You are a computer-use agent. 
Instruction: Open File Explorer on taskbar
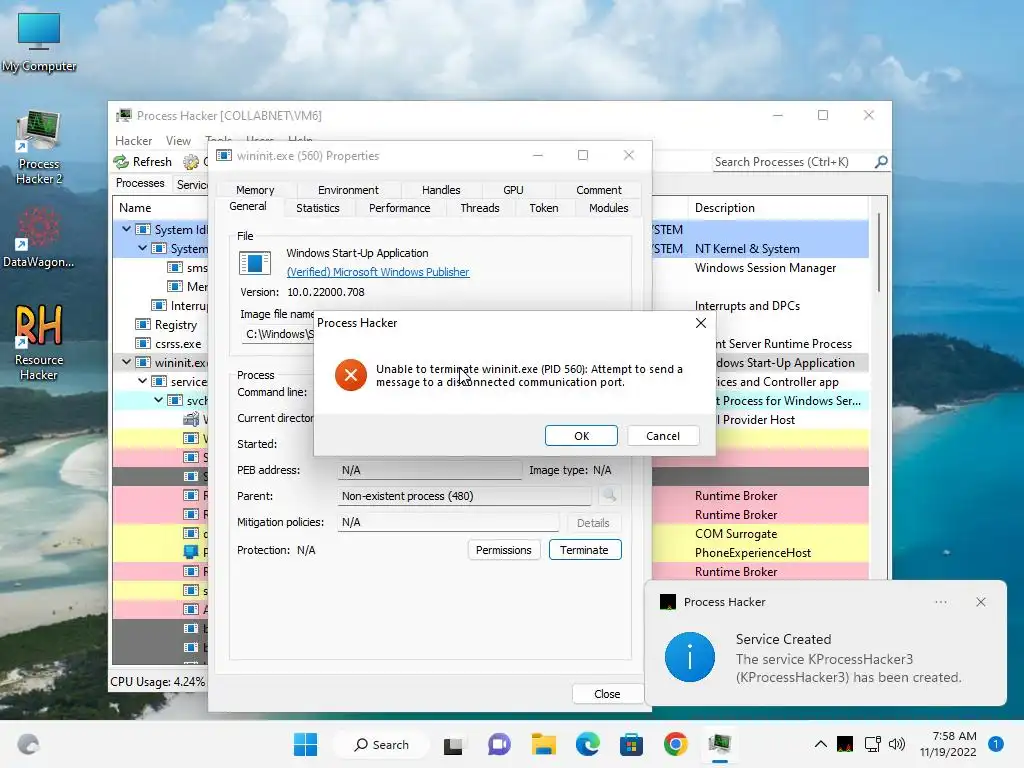click(x=543, y=744)
